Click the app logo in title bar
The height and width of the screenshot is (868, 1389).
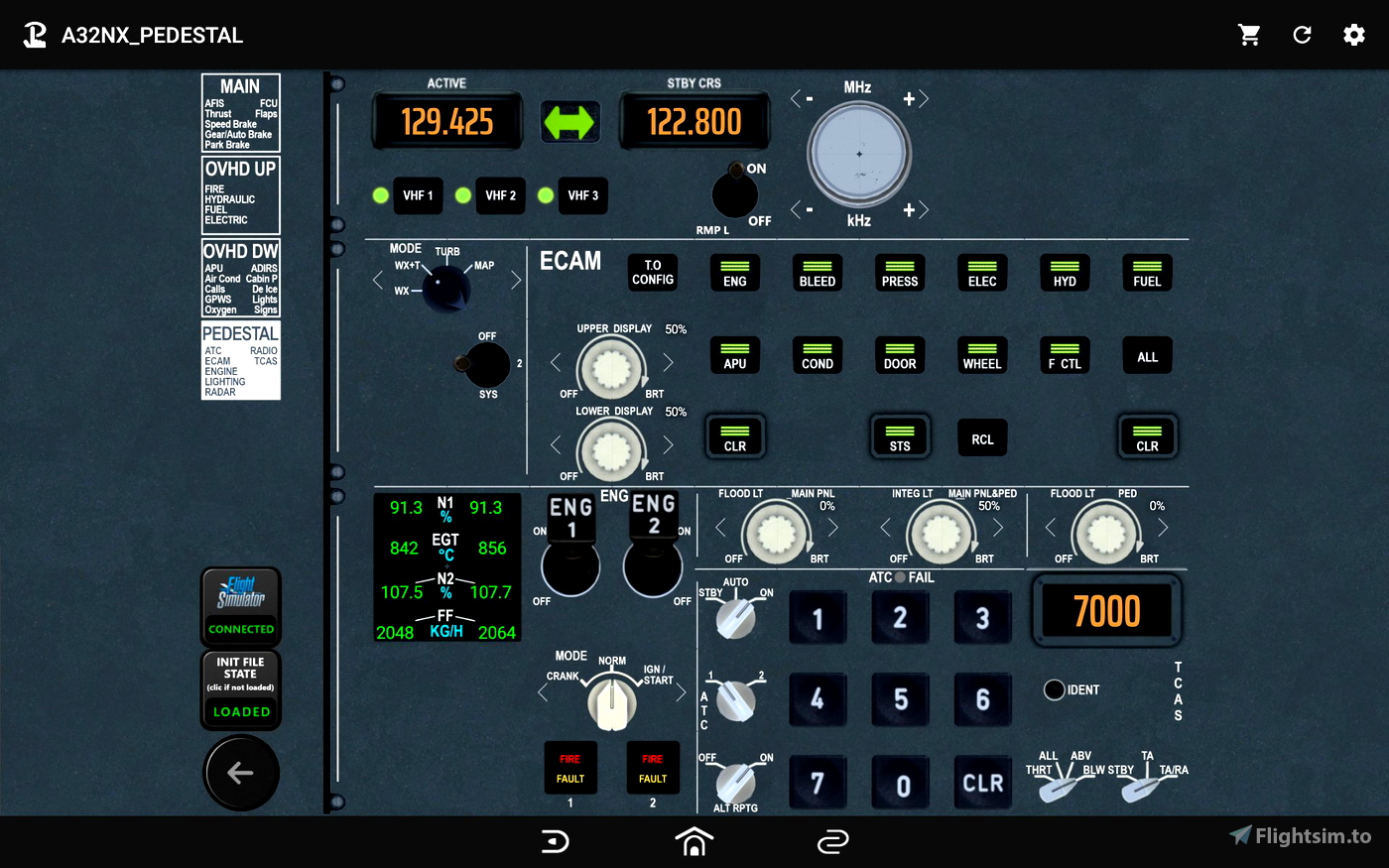tap(35, 35)
